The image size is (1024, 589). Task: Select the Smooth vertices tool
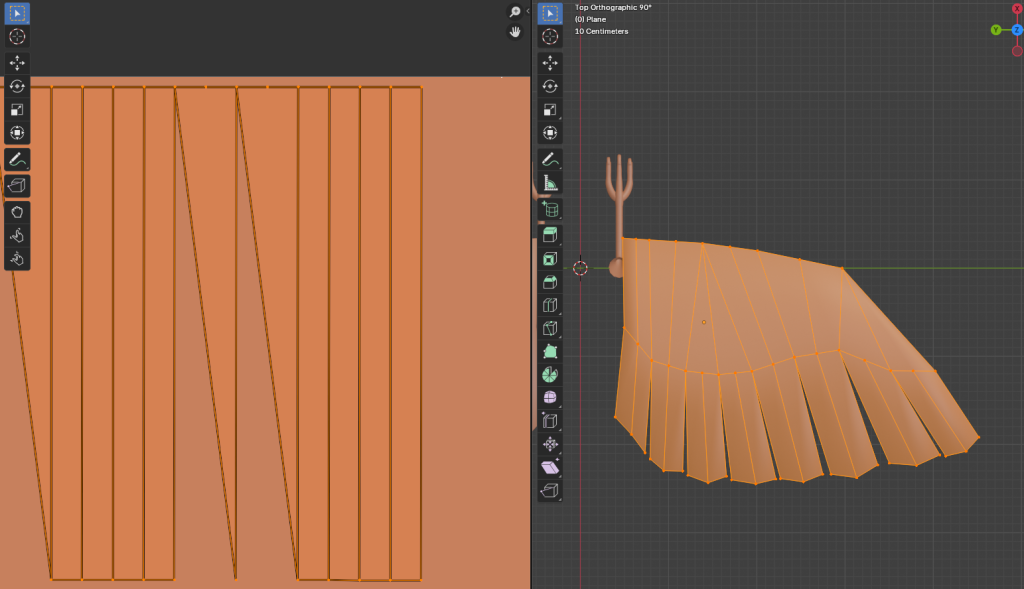point(549,398)
